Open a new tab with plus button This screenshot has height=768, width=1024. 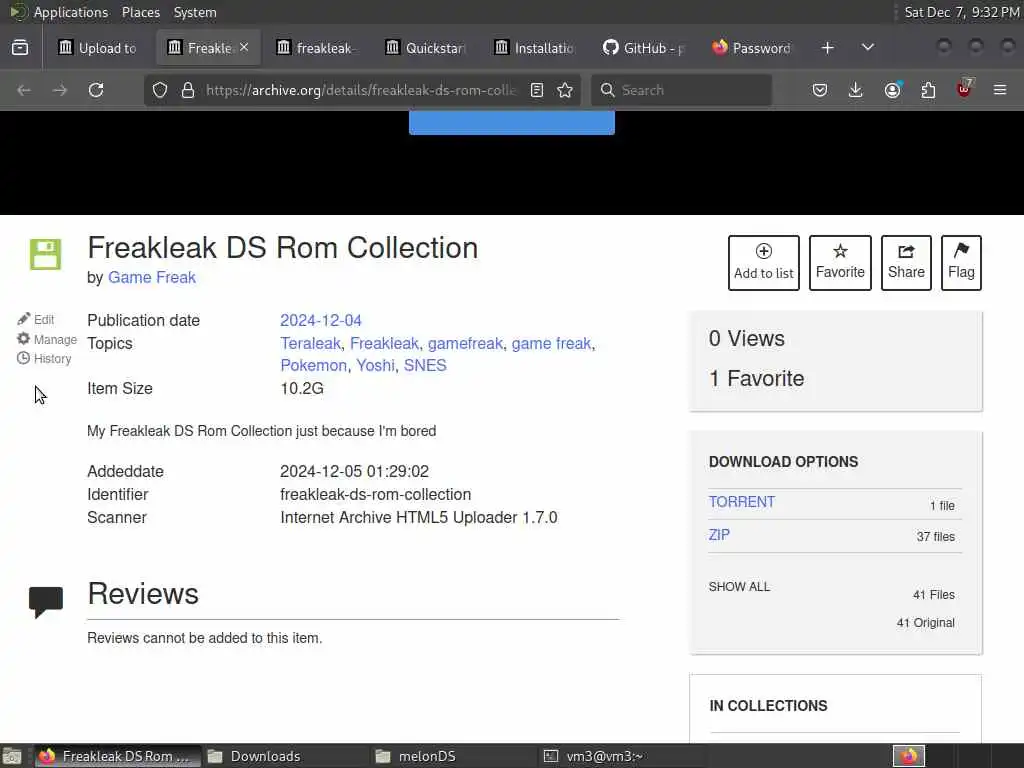click(827, 48)
